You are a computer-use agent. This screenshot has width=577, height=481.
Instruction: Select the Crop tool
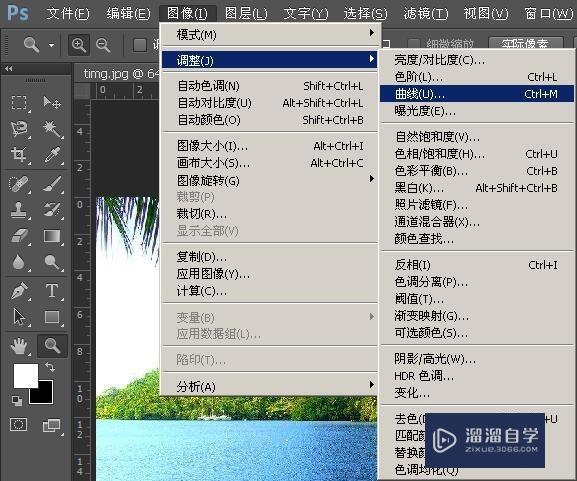click(x=19, y=155)
